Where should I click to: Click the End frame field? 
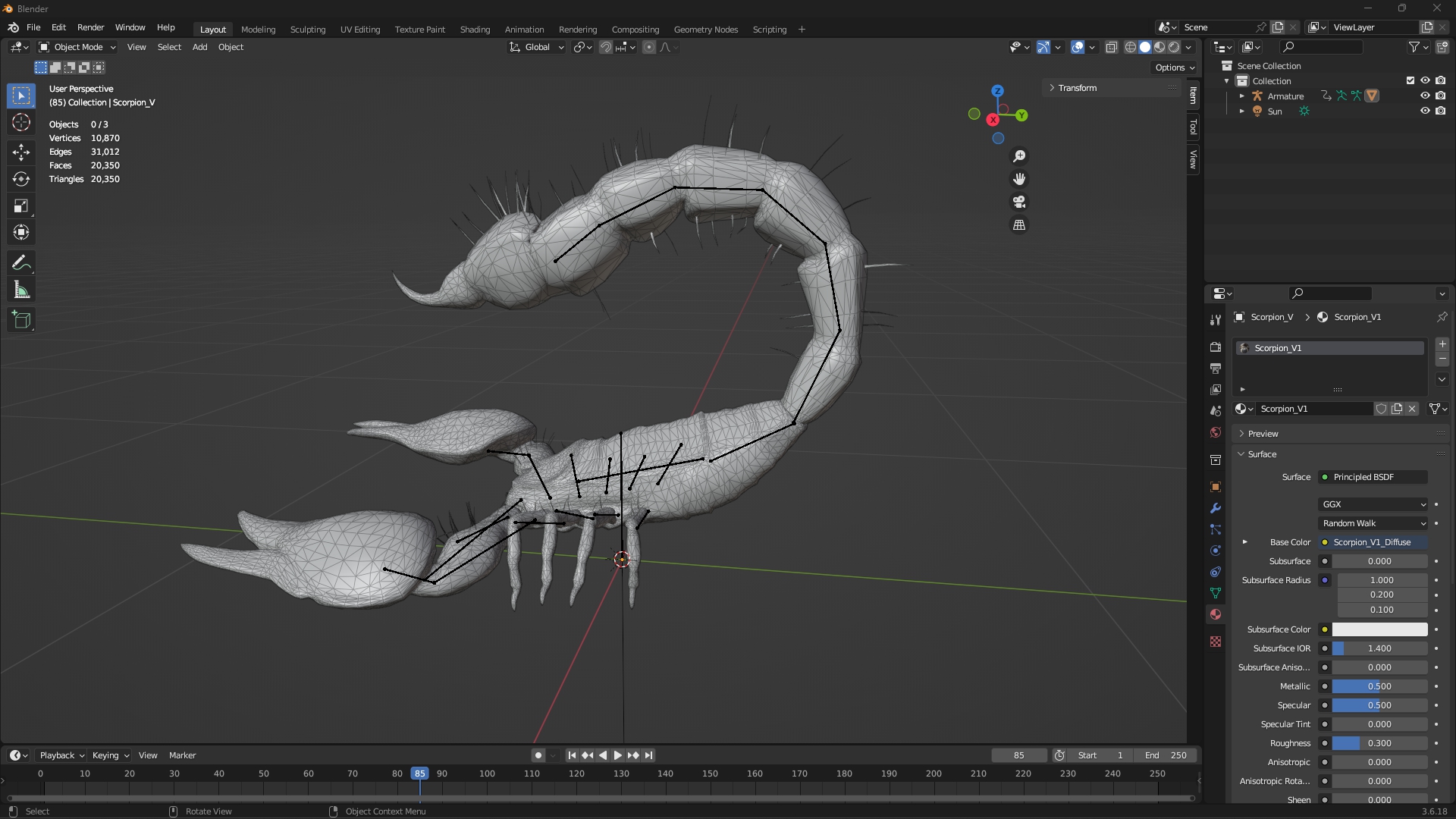tap(1166, 755)
